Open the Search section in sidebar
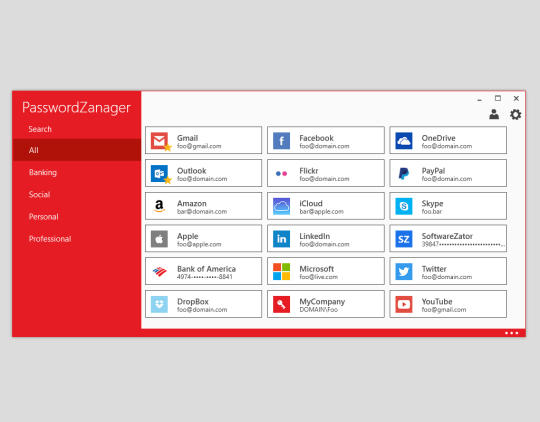Viewport: 540px width, 422px height. coord(40,129)
